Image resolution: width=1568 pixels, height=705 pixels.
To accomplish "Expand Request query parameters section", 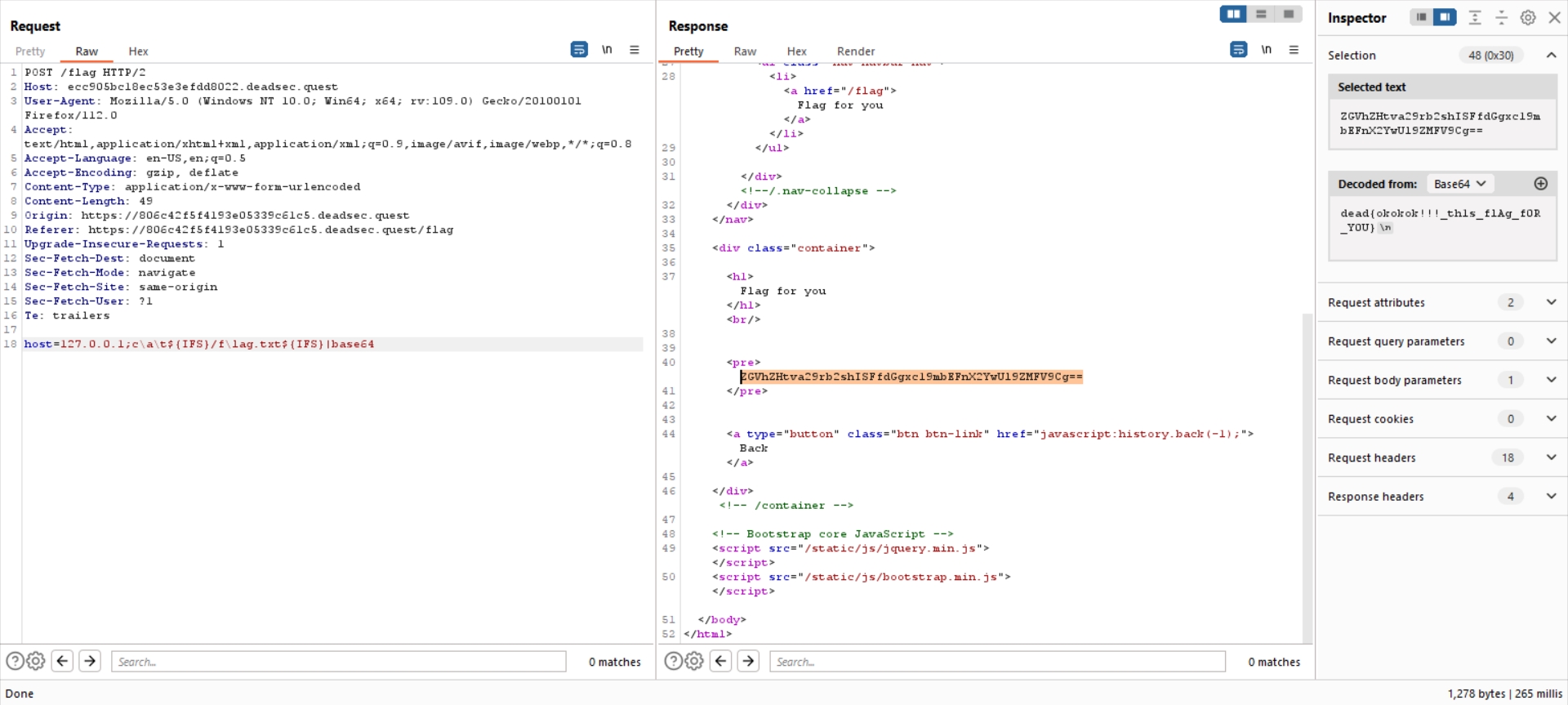I will click(x=1551, y=341).
